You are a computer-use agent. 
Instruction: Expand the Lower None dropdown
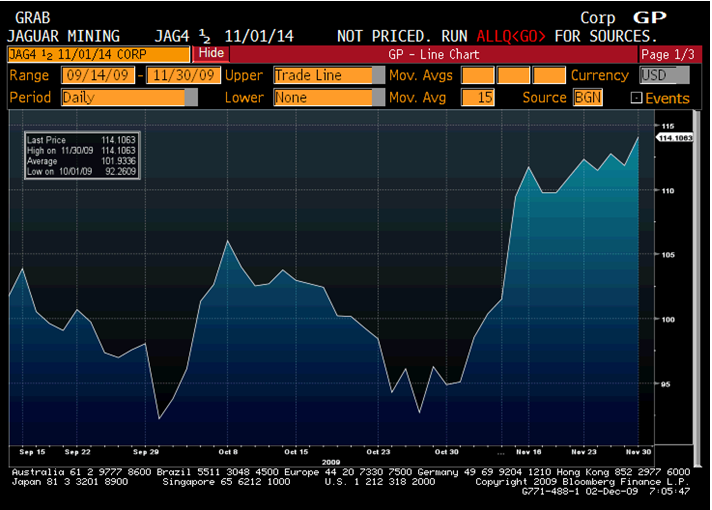(x=328, y=98)
